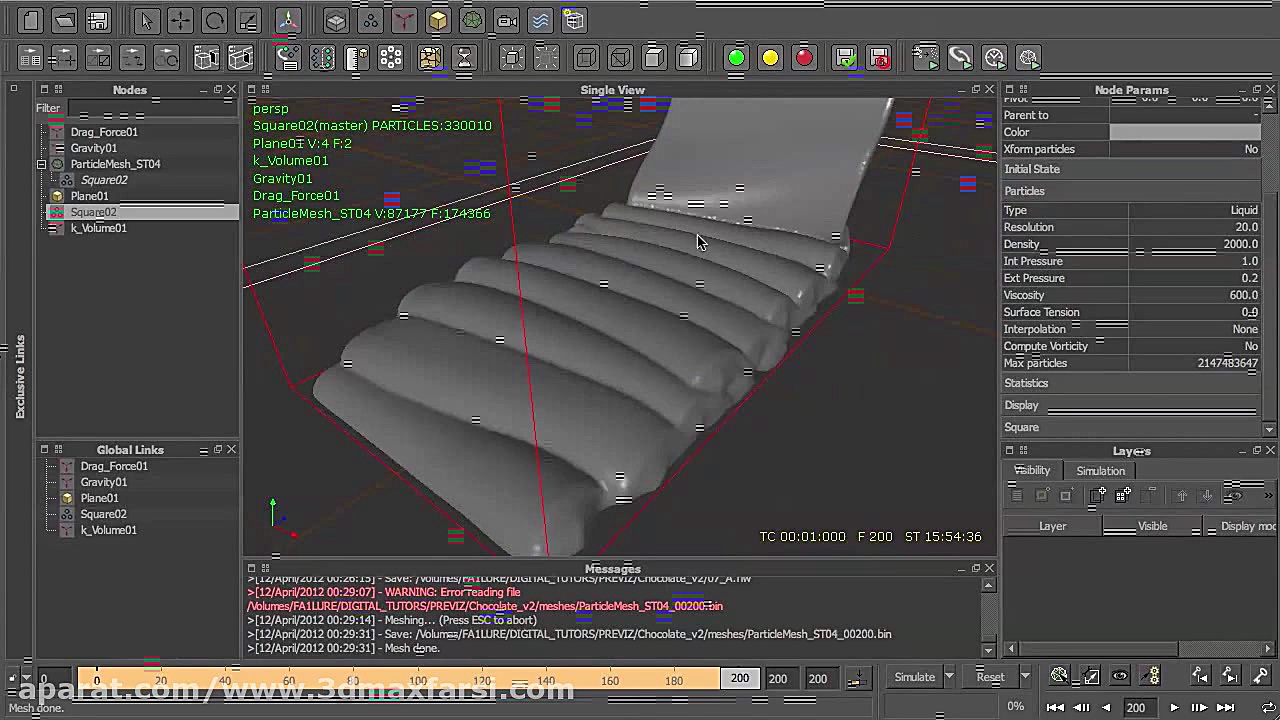Click the Simulate button

click(915, 677)
